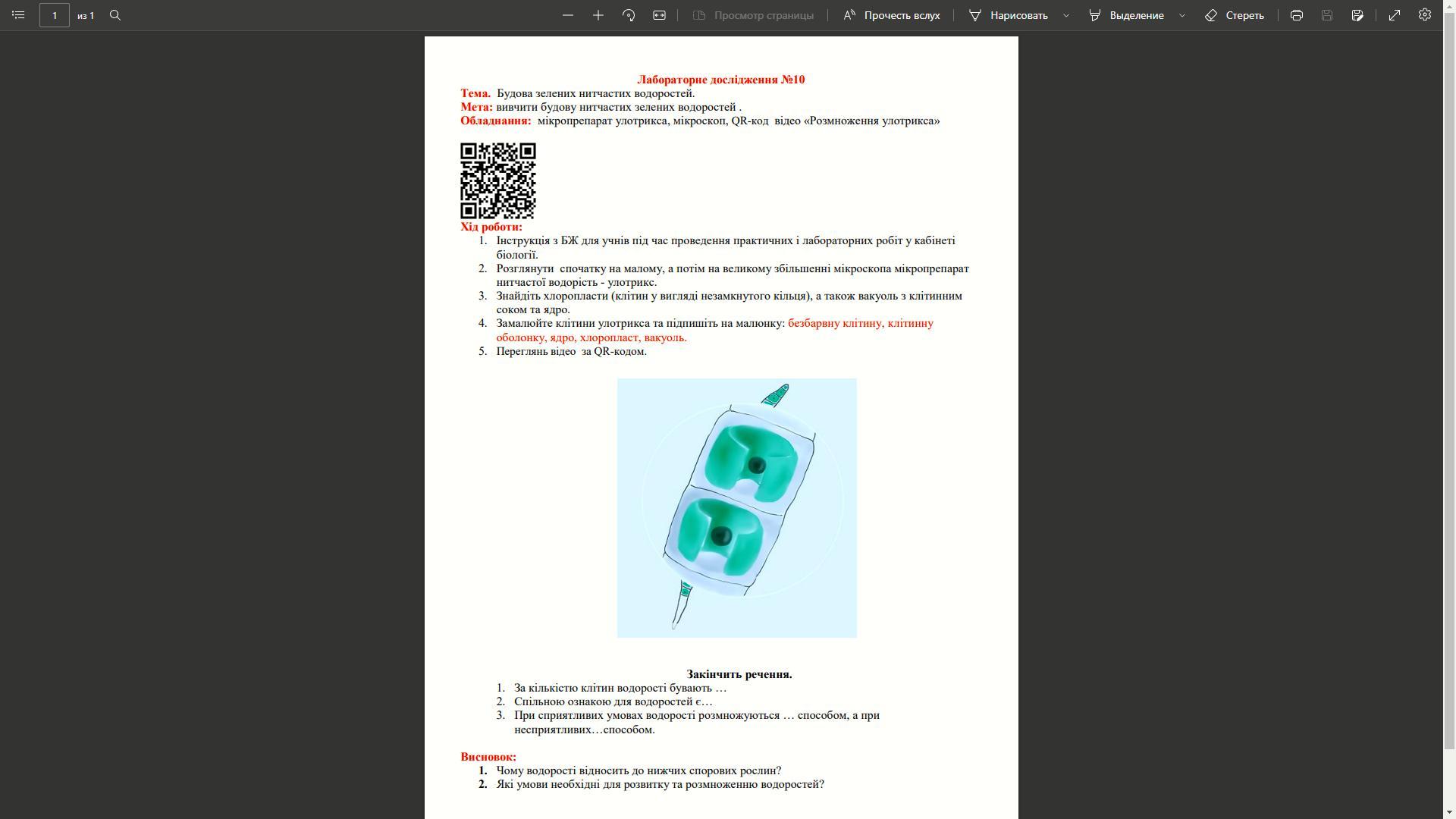Click the page count label из 1
This screenshot has width=1456, height=819.
(x=86, y=15)
